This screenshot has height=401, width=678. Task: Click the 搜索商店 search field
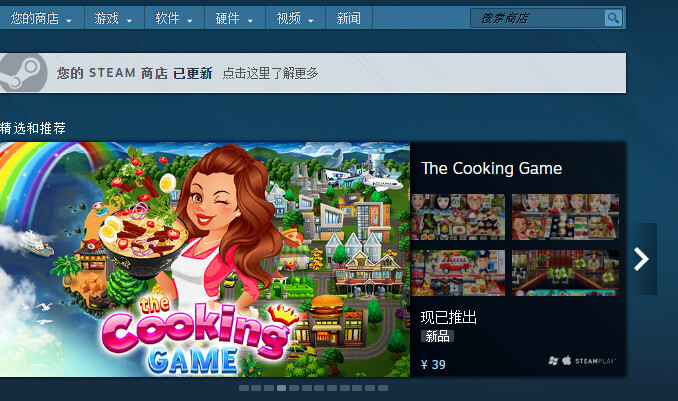(537, 18)
